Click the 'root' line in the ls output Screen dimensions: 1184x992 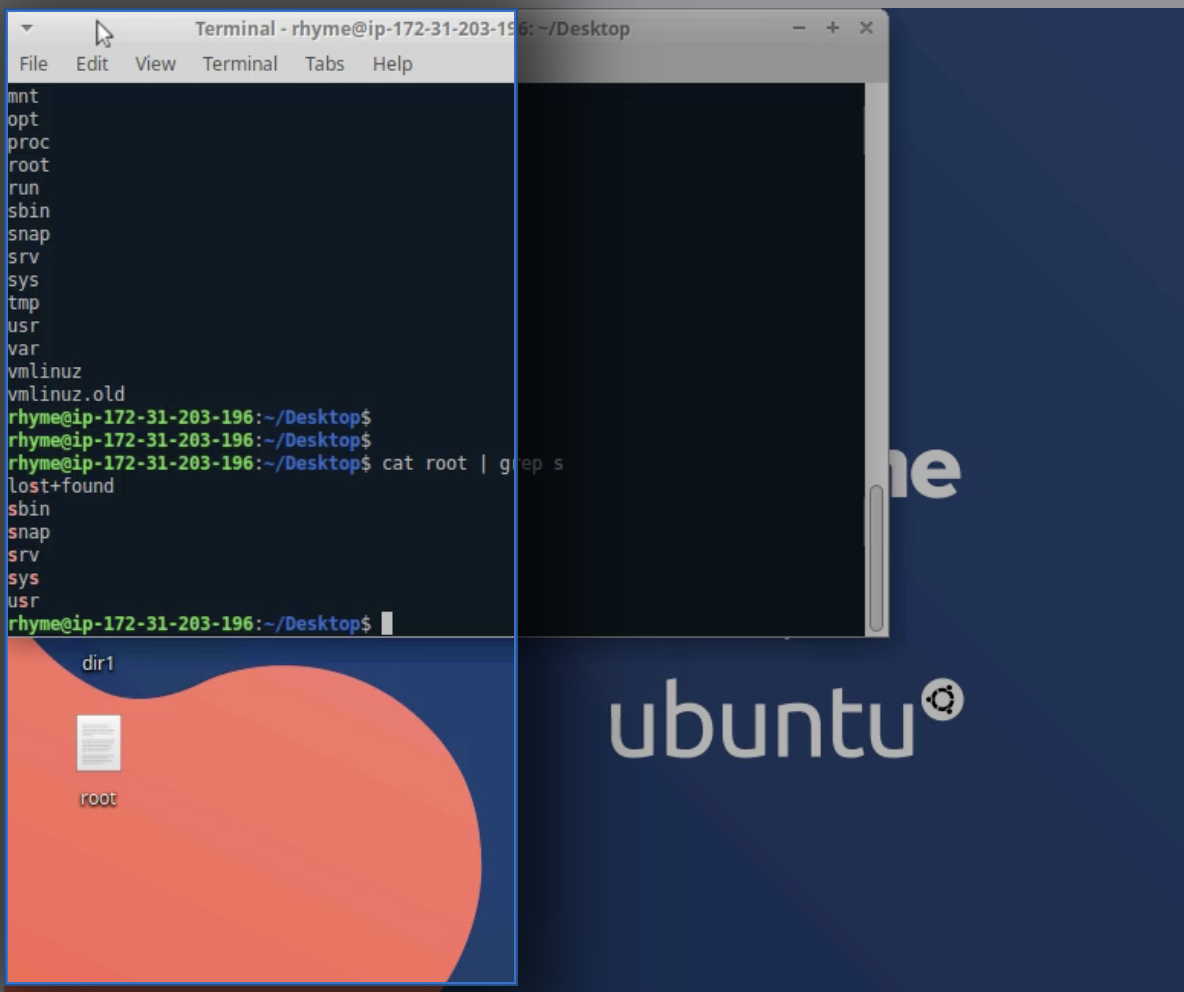(29, 165)
